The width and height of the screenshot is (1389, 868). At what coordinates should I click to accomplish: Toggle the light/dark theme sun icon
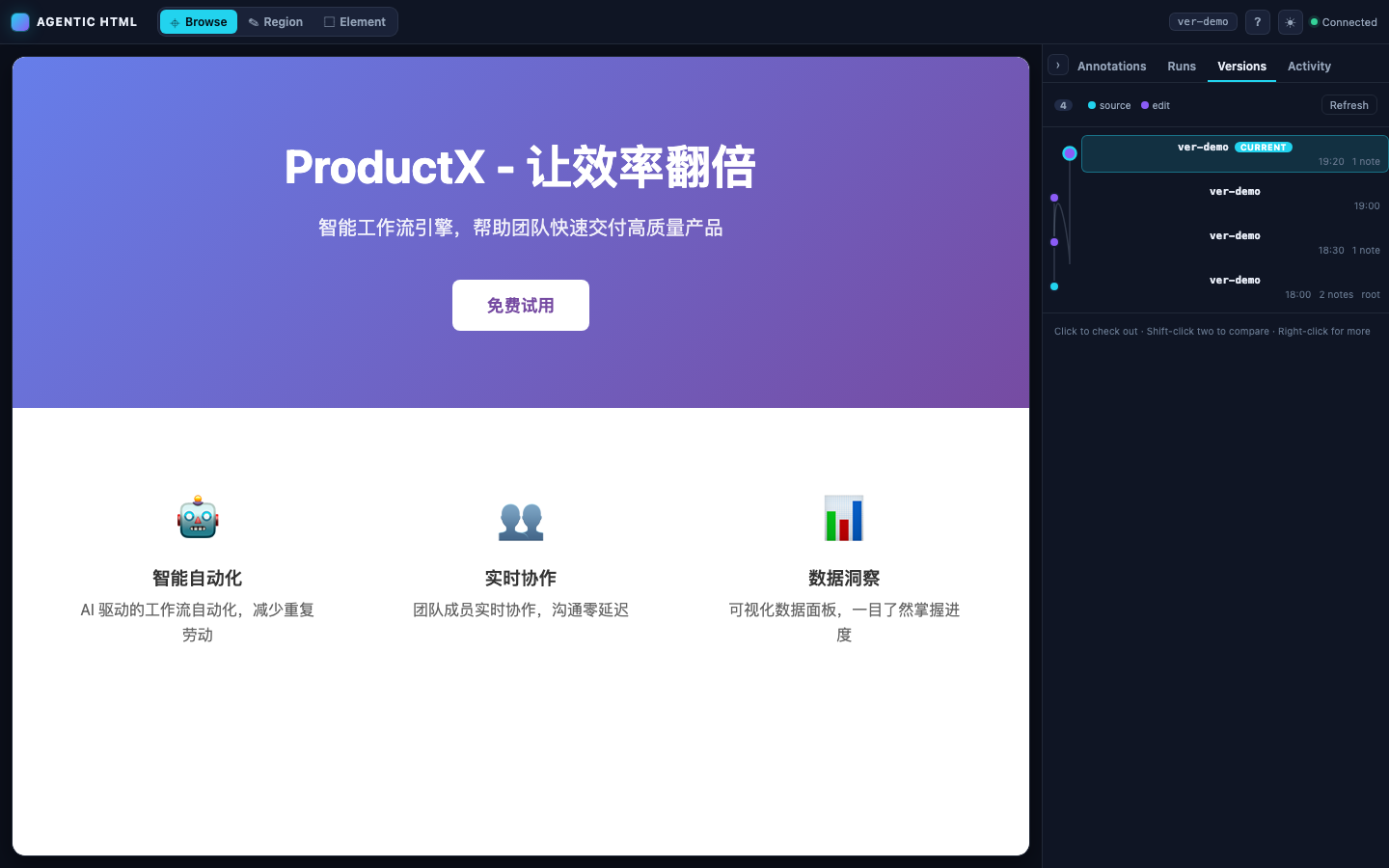(x=1291, y=22)
